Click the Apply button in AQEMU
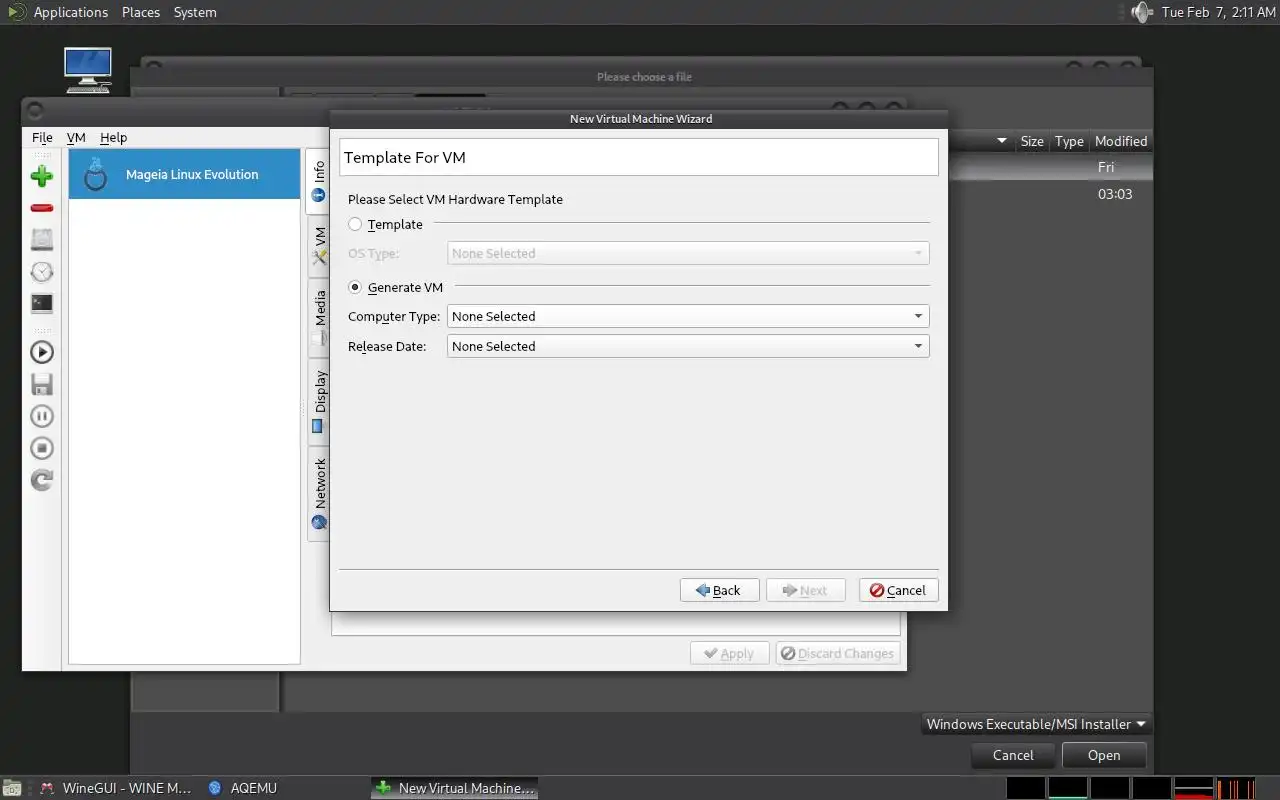The width and height of the screenshot is (1280, 800). pyautogui.click(x=729, y=653)
